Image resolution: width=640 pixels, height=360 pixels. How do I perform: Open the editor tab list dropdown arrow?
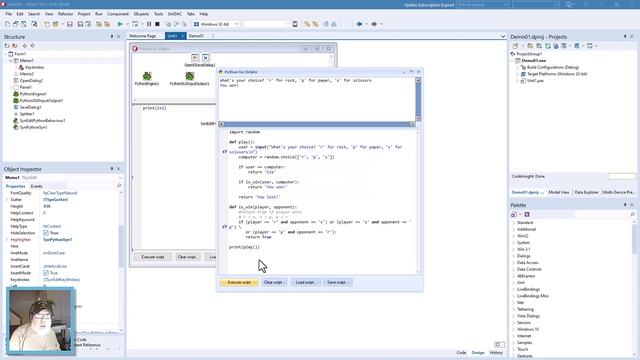(x=502, y=36)
